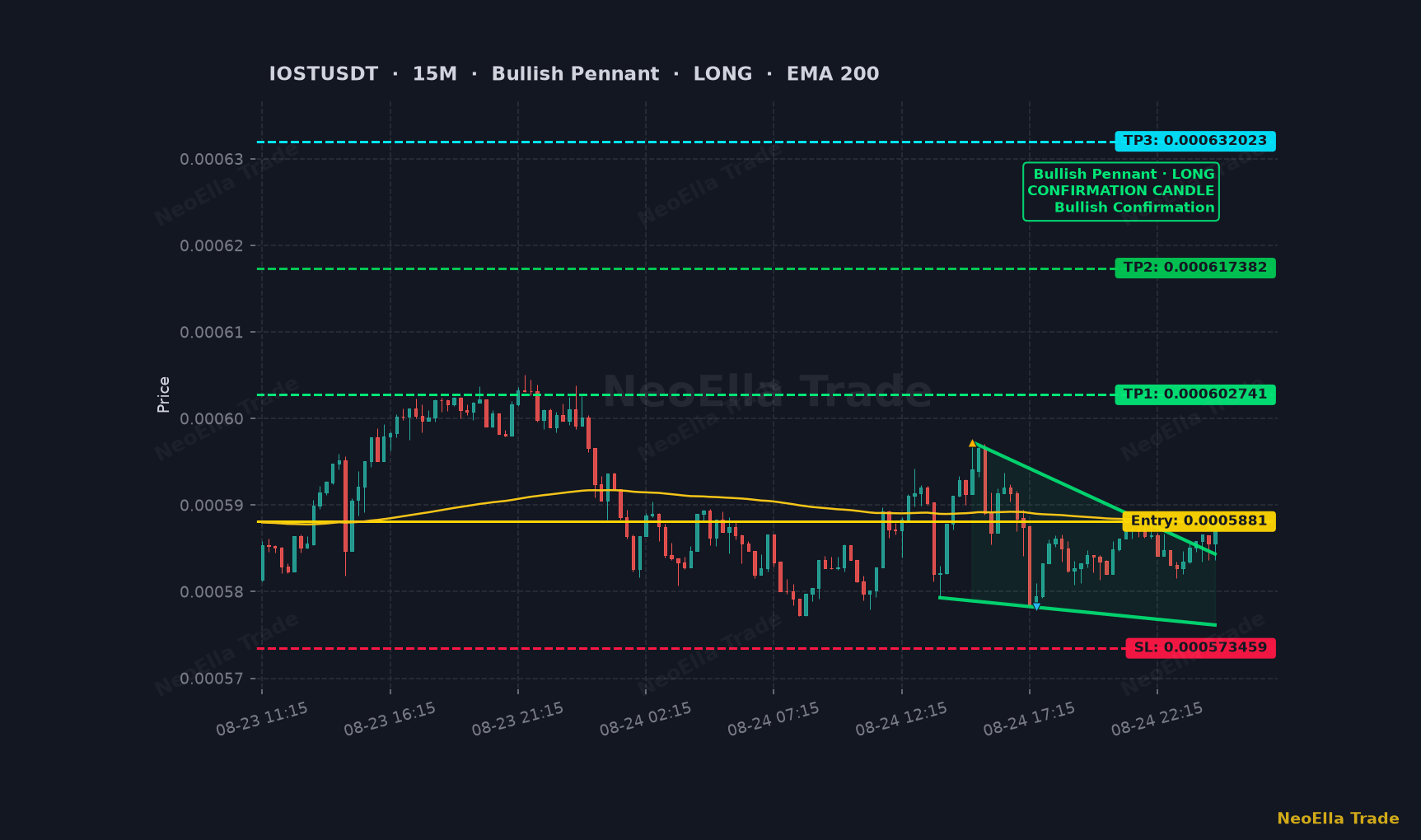This screenshot has height=840, width=1421.
Task: Click the TP2: 0.000617382 label
Action: click(x=1194, y=268)
